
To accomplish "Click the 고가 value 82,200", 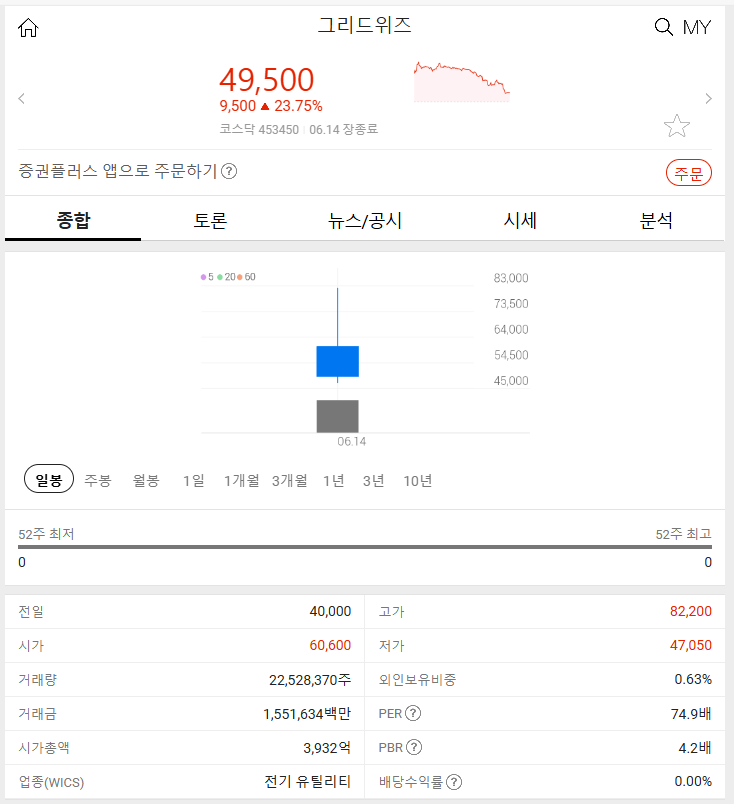I will 690,611.
